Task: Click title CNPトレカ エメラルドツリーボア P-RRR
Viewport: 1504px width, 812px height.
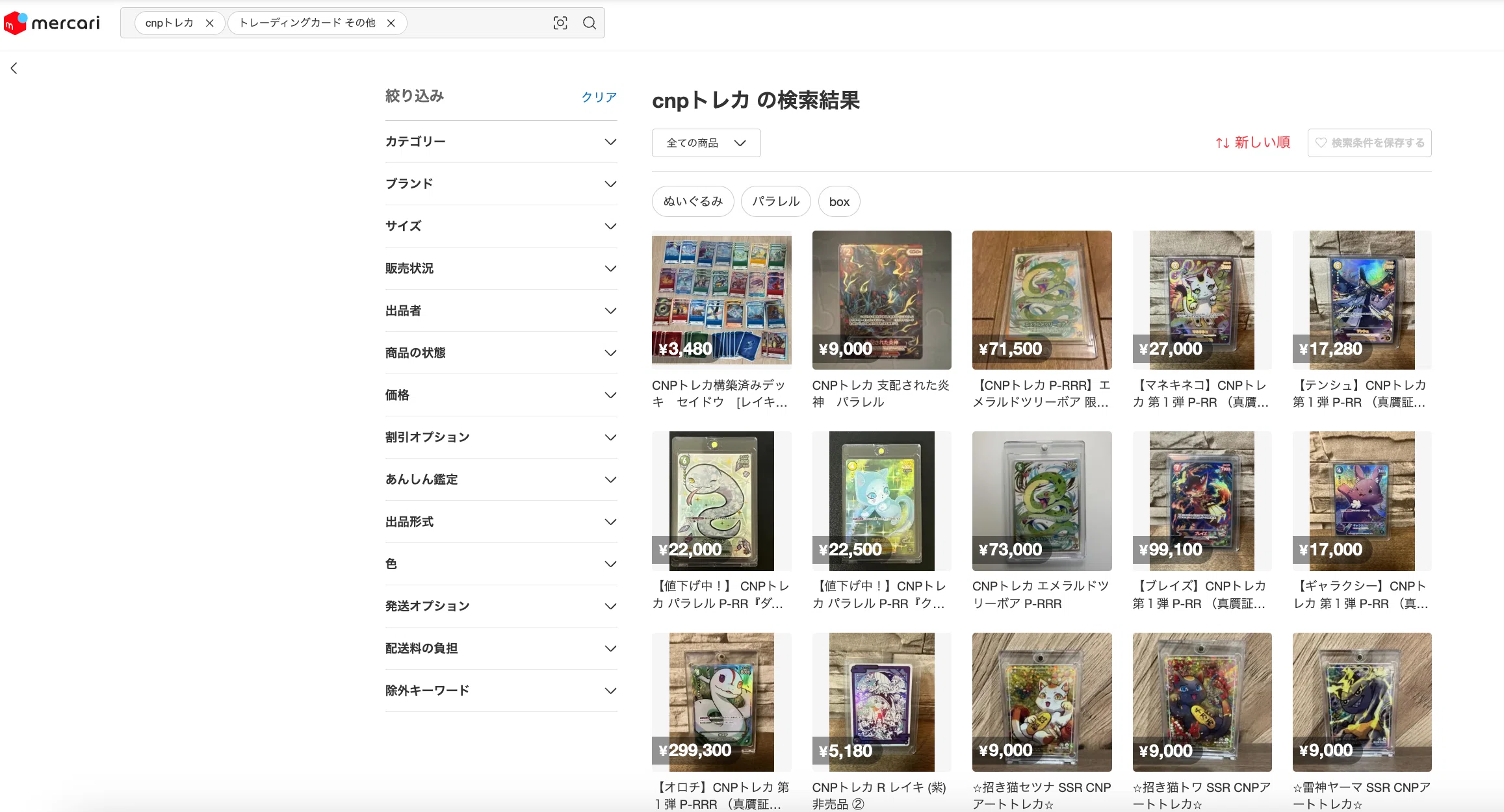Action: pyautogui.click(x=1041, y=594)
